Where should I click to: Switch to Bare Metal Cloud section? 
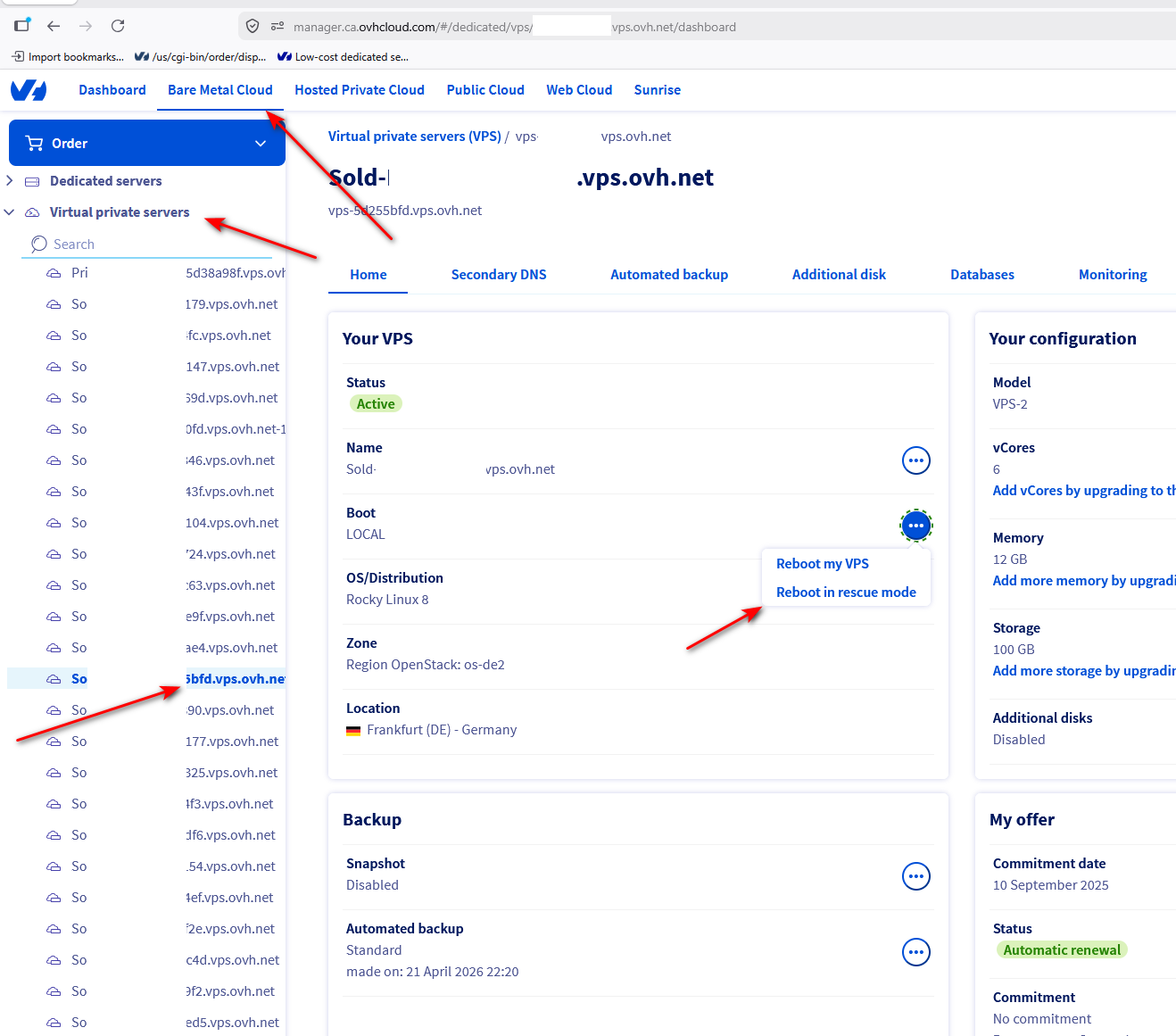(x=220, y=90)
